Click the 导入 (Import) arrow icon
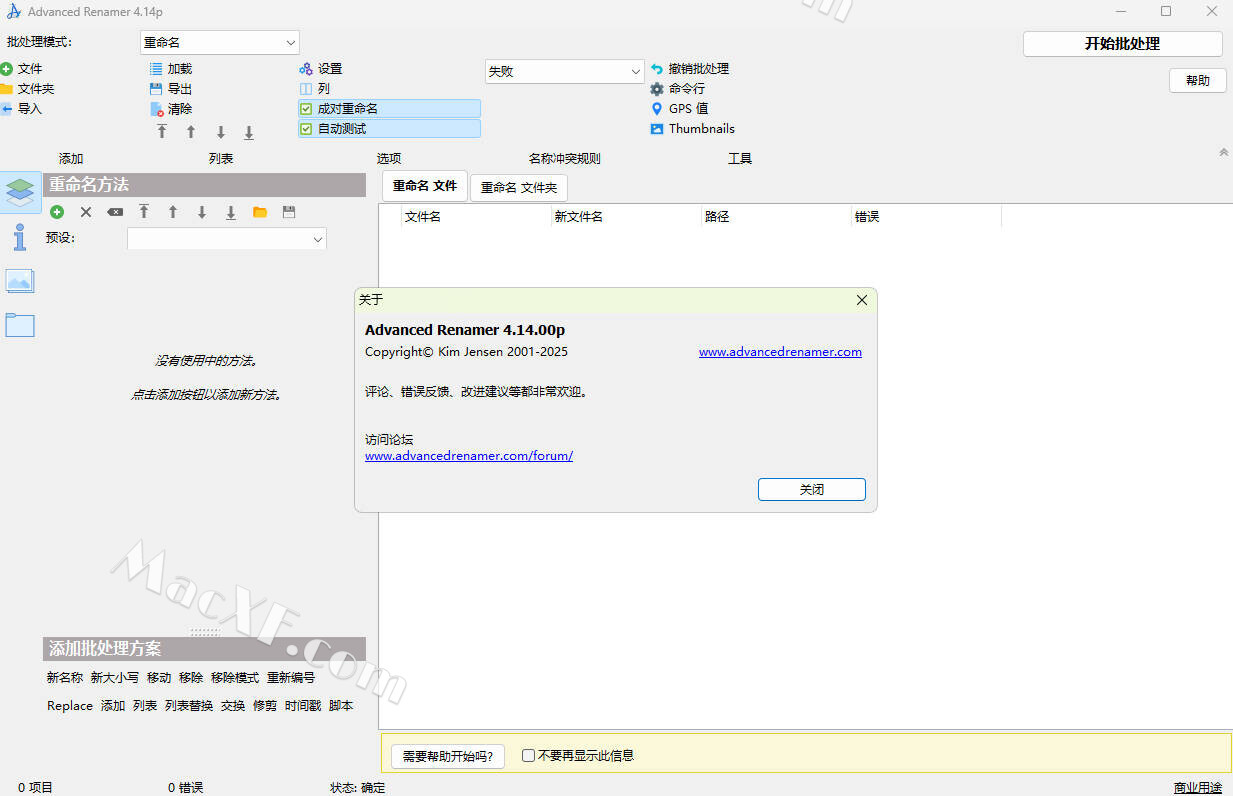Image resolution: width=1233 pixels, height=796 pixels. click(x=6, y=109)
